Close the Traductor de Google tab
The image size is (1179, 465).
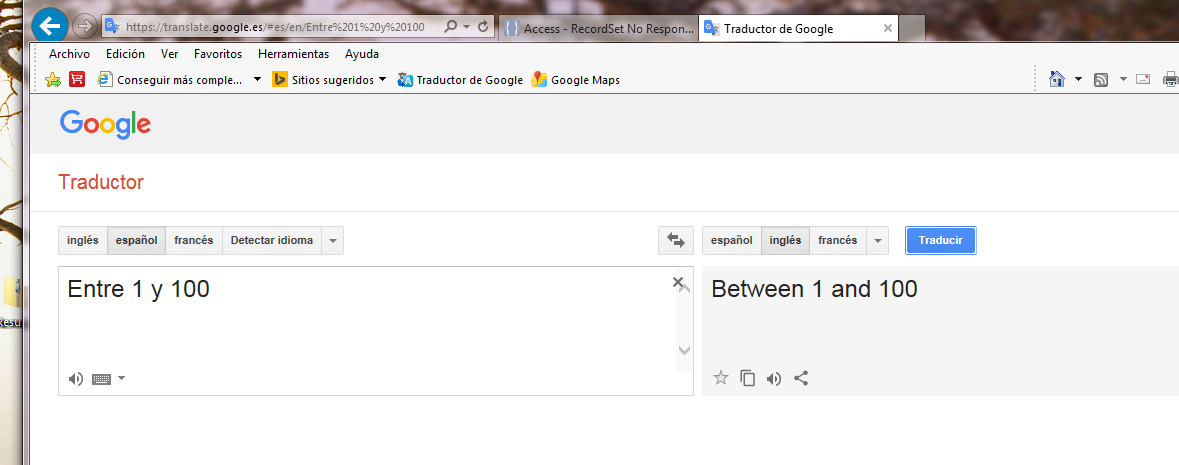click(888, 29)
